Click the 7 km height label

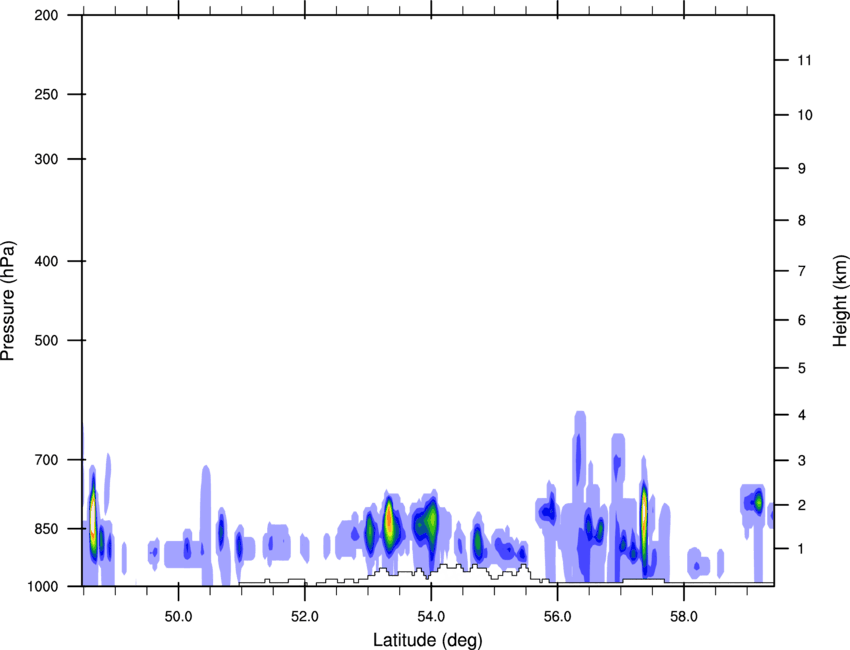[x=802, y=271]
